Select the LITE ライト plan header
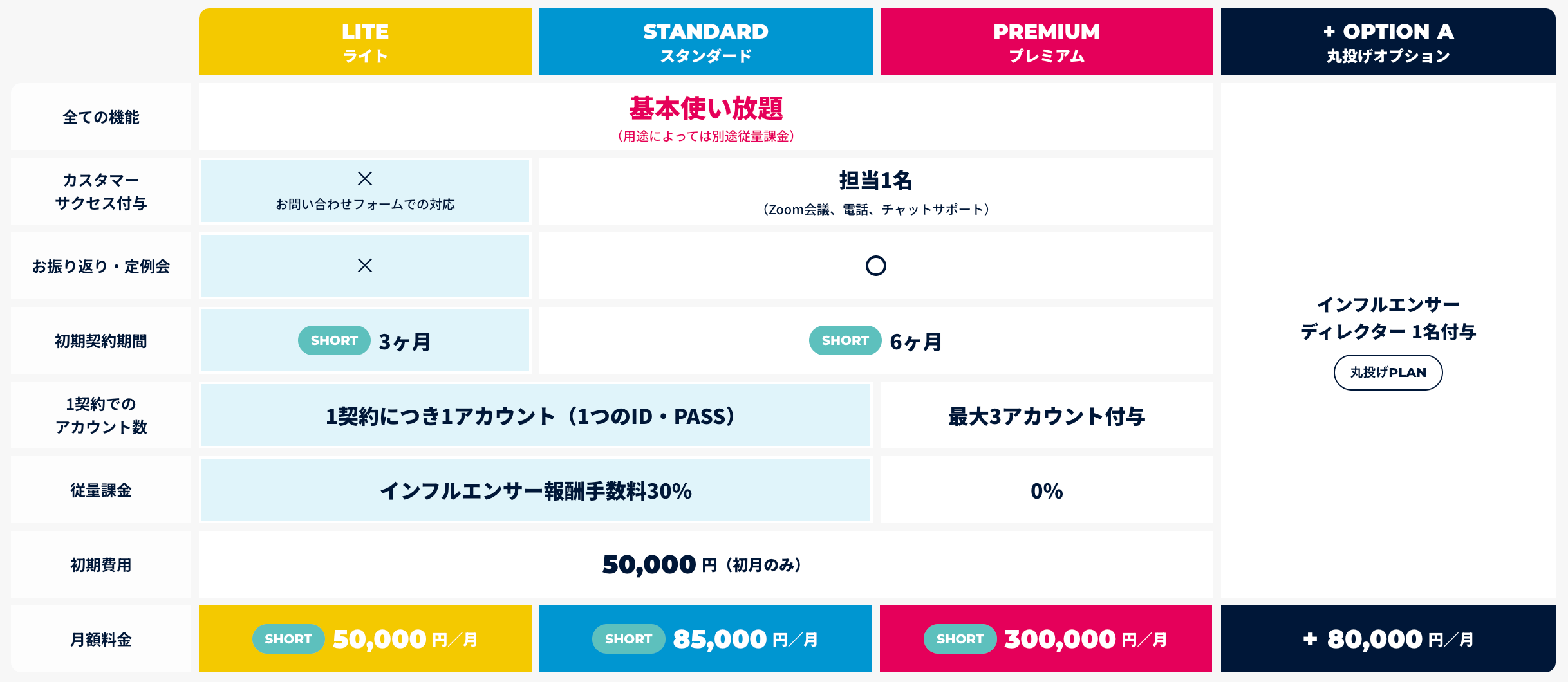The width and height of the screenshot is (1568, 682). [365, 42]
